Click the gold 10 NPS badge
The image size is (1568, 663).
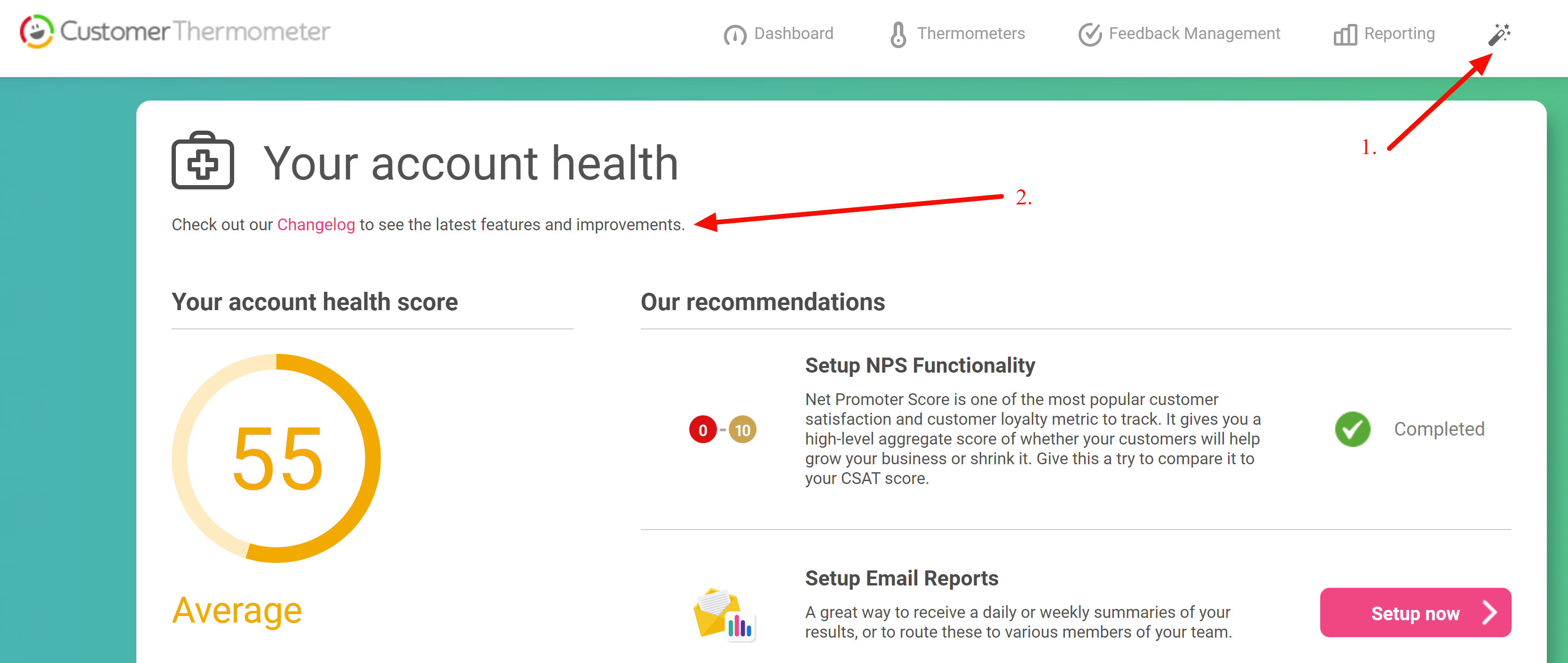742,430
